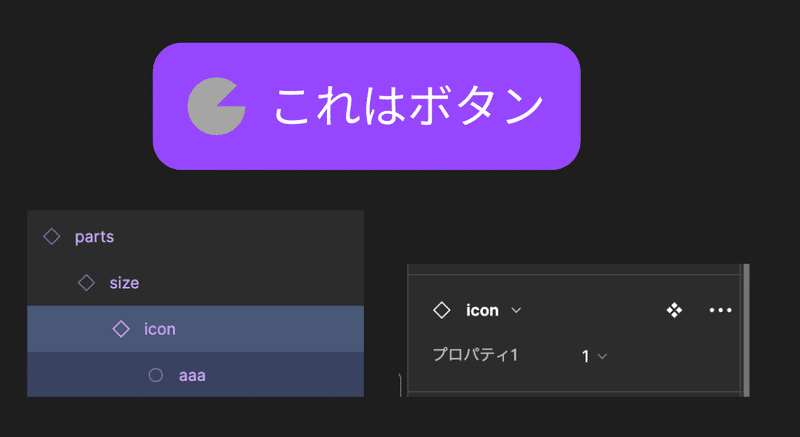Open the chevron dropdown next to icon name
Image resolution: width=800 pixels, height=437 pixels.
click(516, 310)
